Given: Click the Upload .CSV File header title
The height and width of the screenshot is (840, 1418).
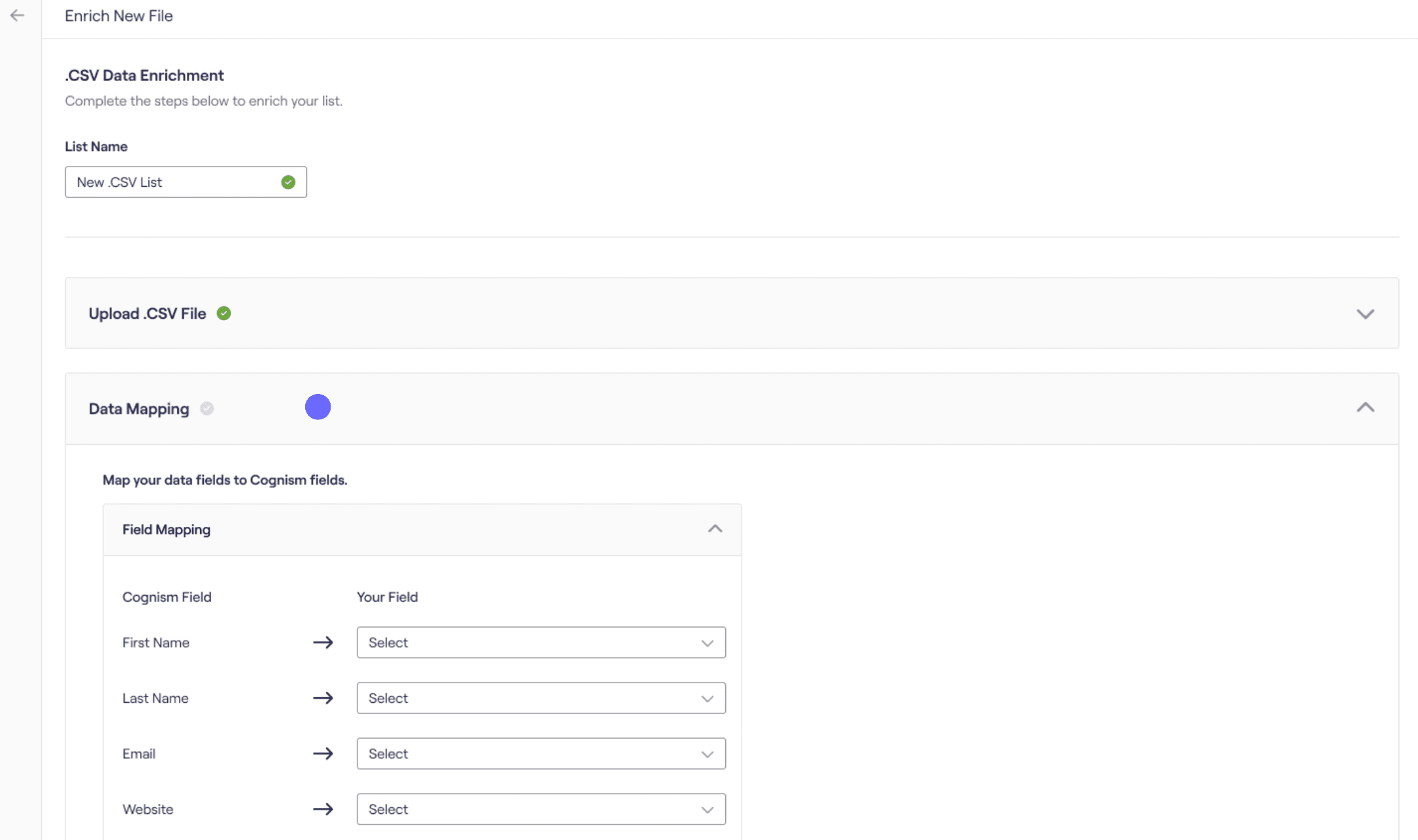Looking at the screenshot, I should tap(148, 314).
